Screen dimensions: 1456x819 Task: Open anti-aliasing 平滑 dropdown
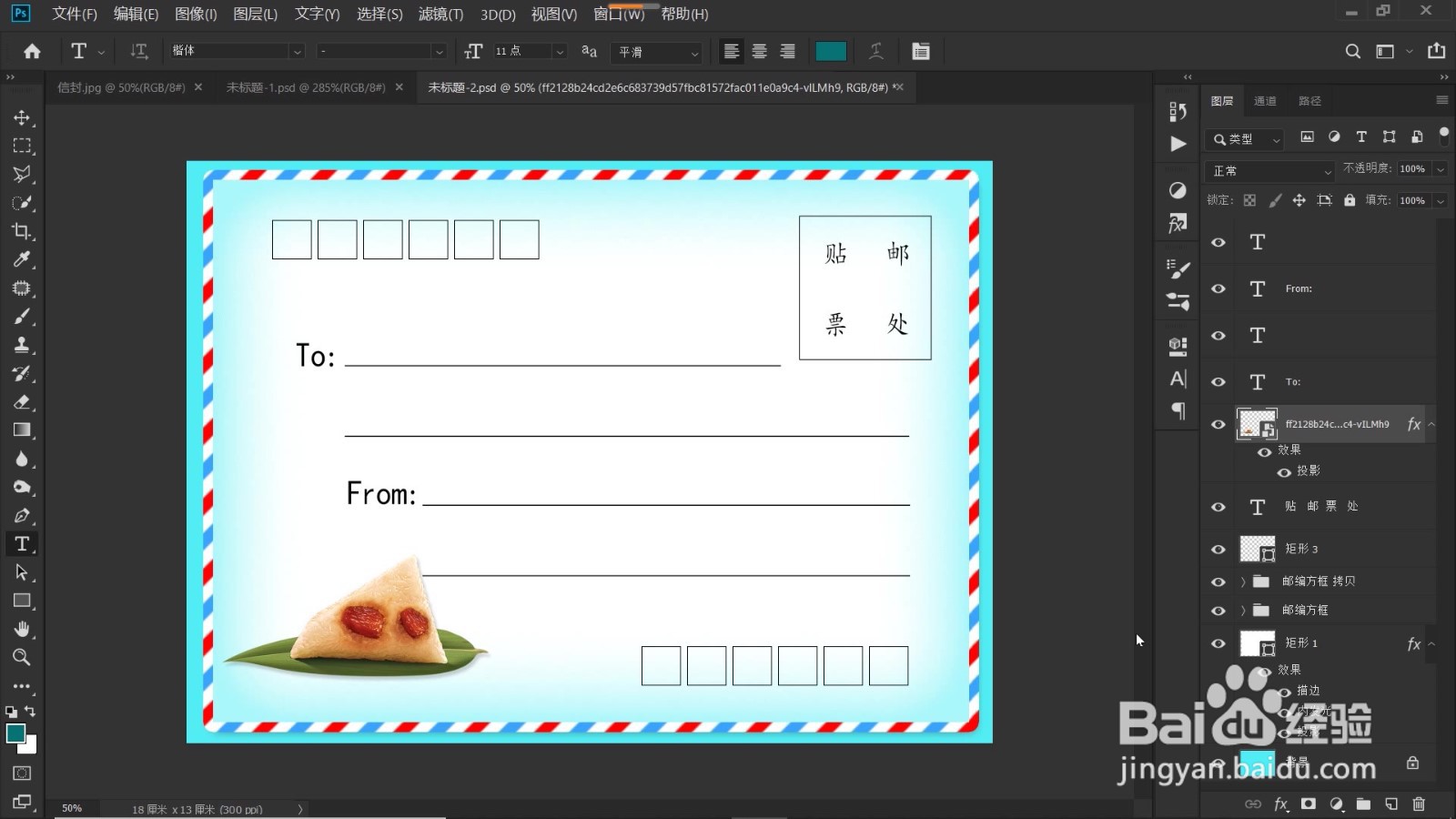coord(657,52)
